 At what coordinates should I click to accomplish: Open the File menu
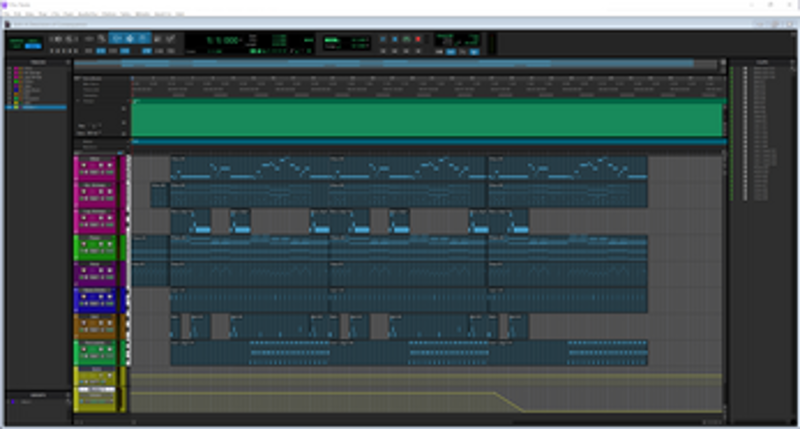(x=7, y=14)
